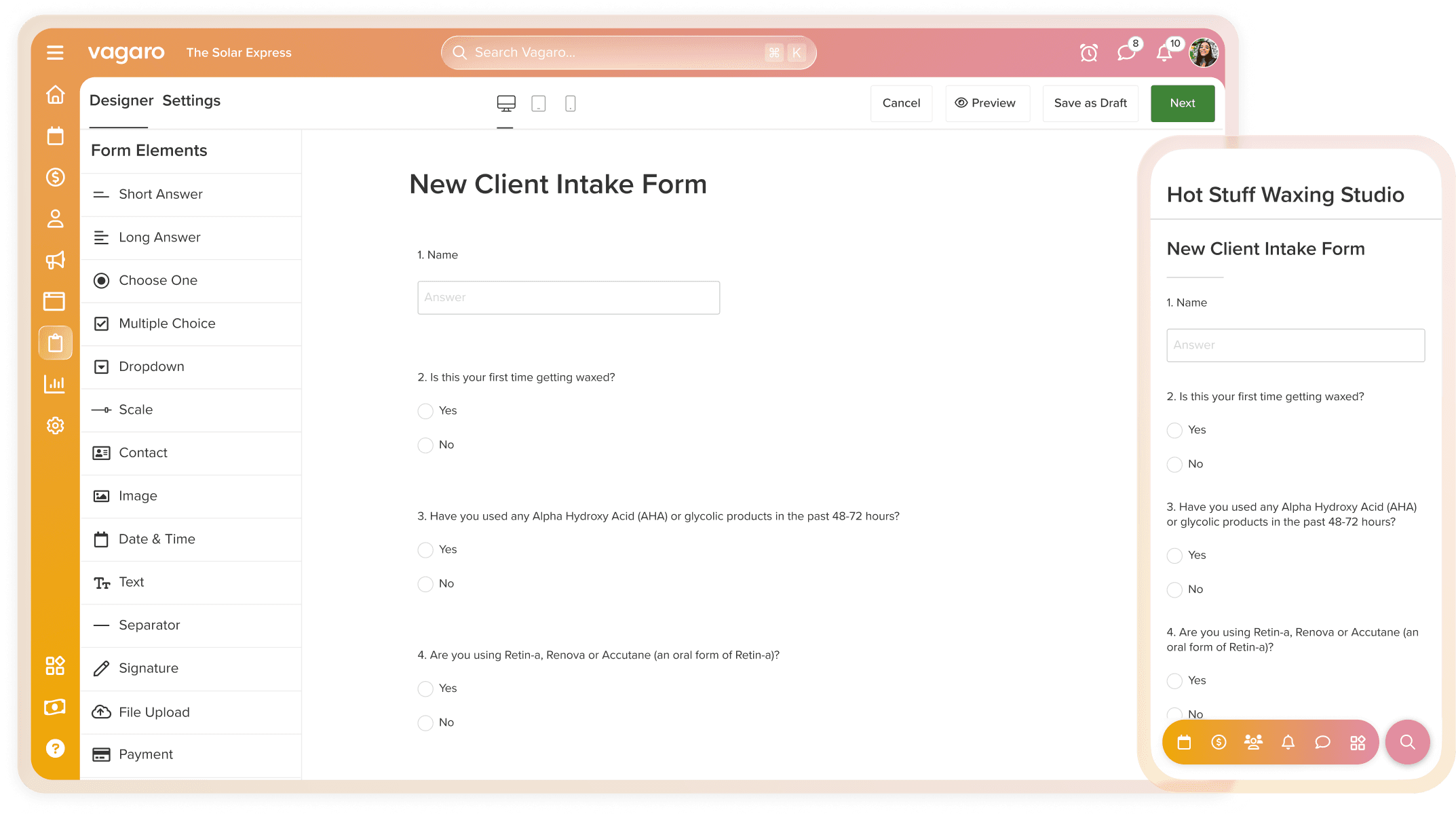Viewport: 1456px width, 814px height.
Task: Add a Dropdown form element
Action: pos(151,366)
